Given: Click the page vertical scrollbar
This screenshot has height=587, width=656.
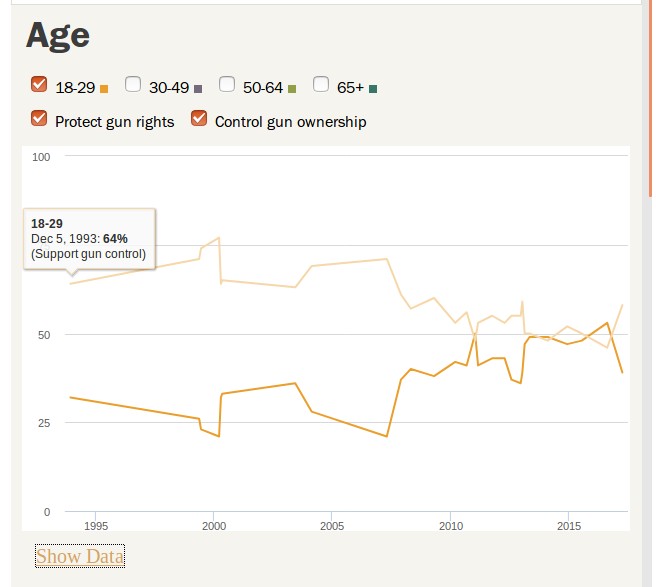Looking at the screenshot, I should coord(648,300).
